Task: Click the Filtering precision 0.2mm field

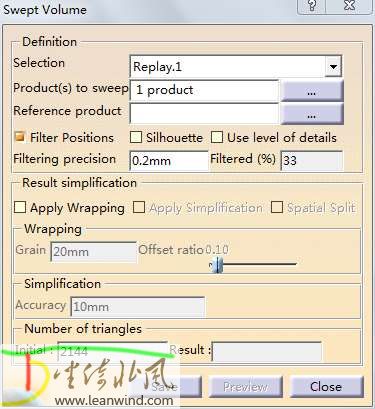Action: 169,161
